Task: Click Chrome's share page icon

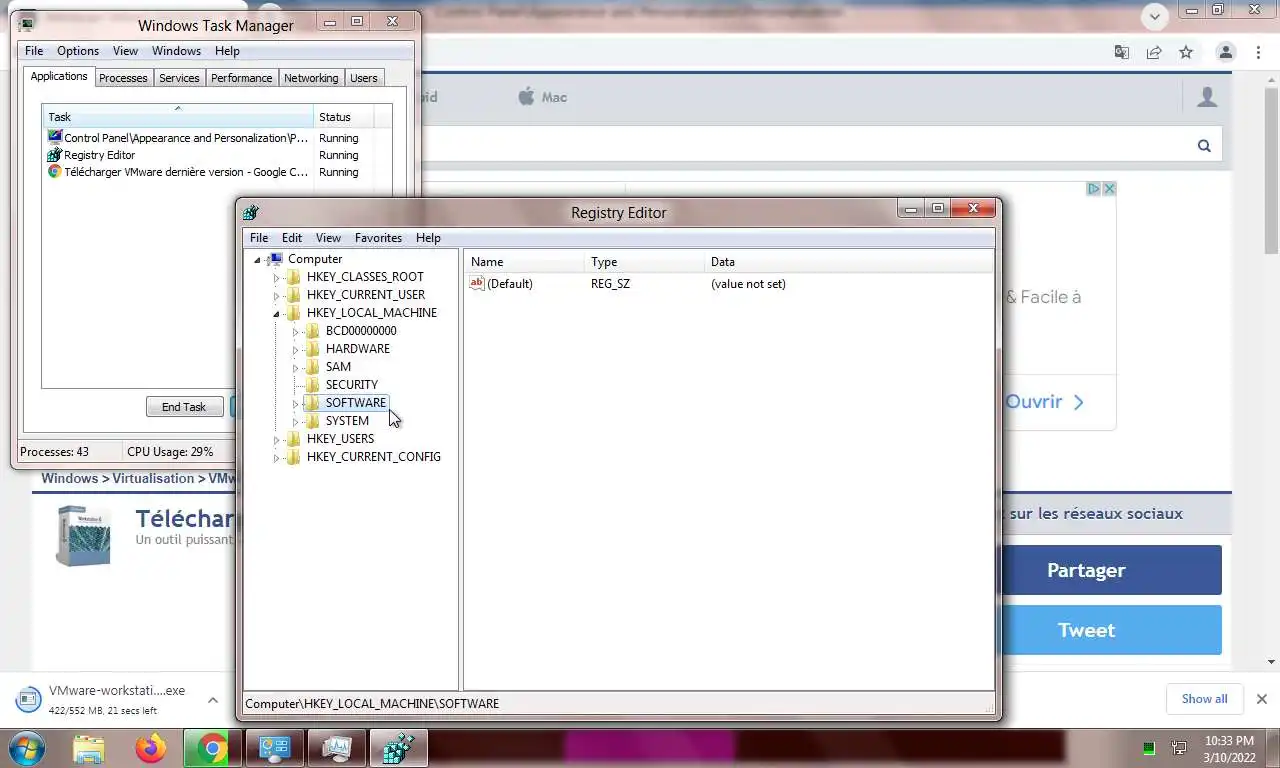Action: [x=1154, y=52]
